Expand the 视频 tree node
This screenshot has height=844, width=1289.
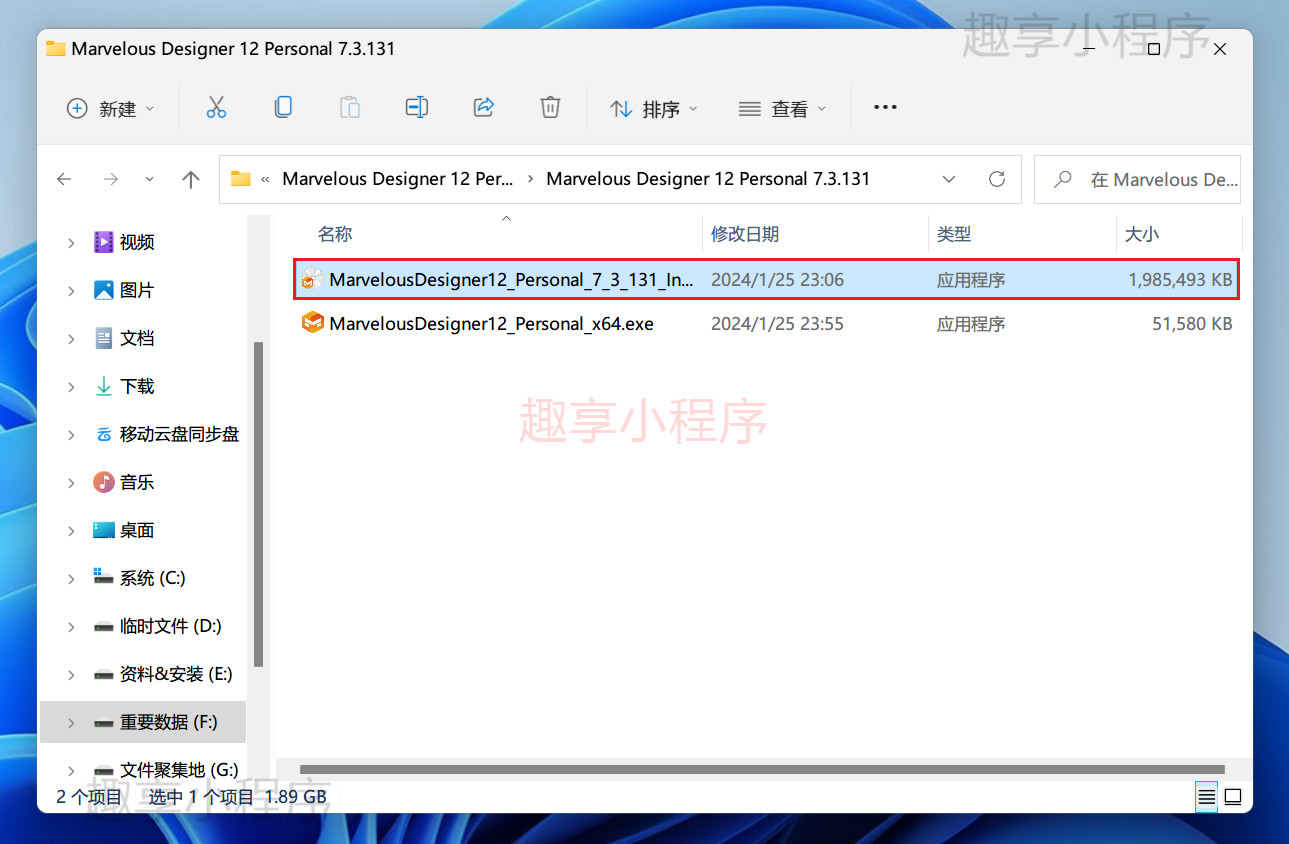71,242
